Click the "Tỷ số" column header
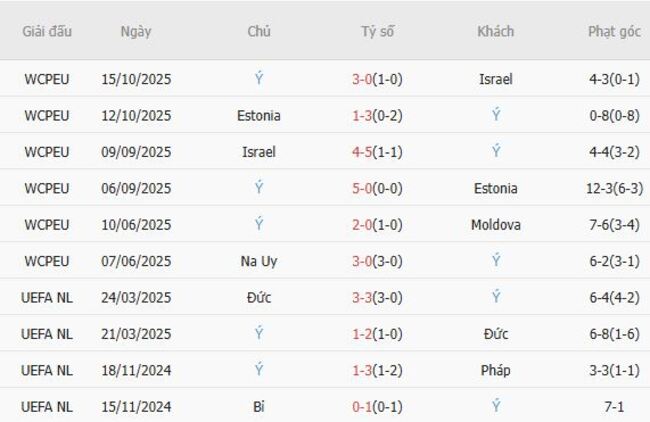The height and width of the screenshot is (422, 650). pyautogui.click(x=377, y=31)
